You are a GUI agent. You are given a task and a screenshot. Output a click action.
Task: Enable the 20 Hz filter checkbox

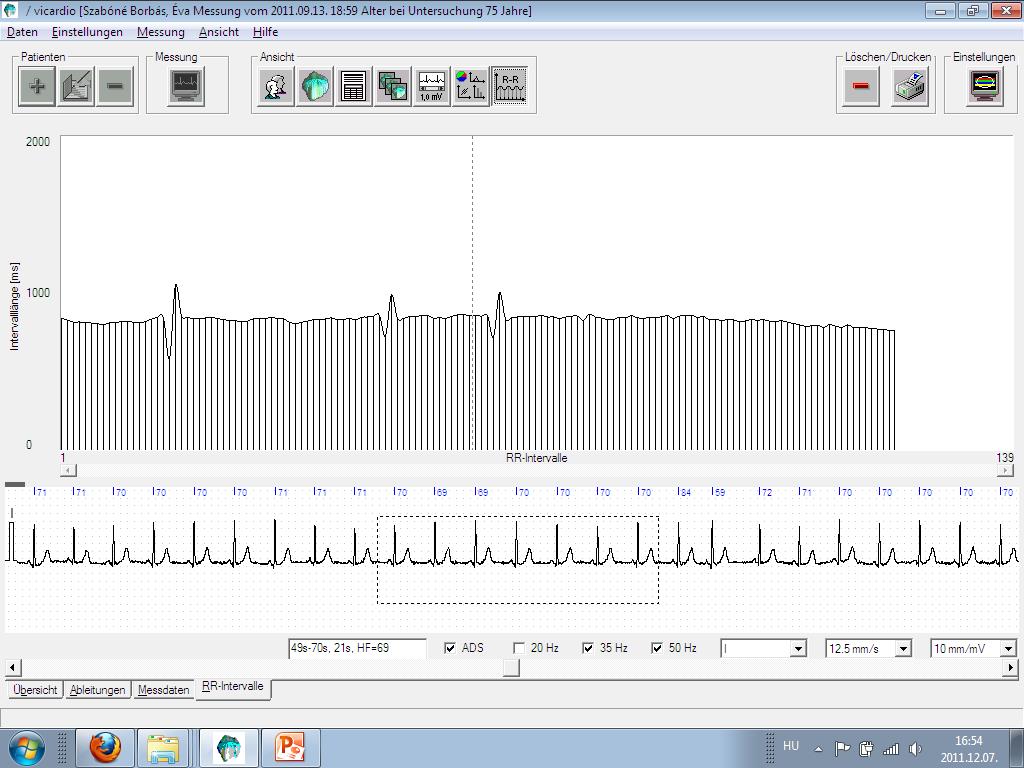click(519, 648)
